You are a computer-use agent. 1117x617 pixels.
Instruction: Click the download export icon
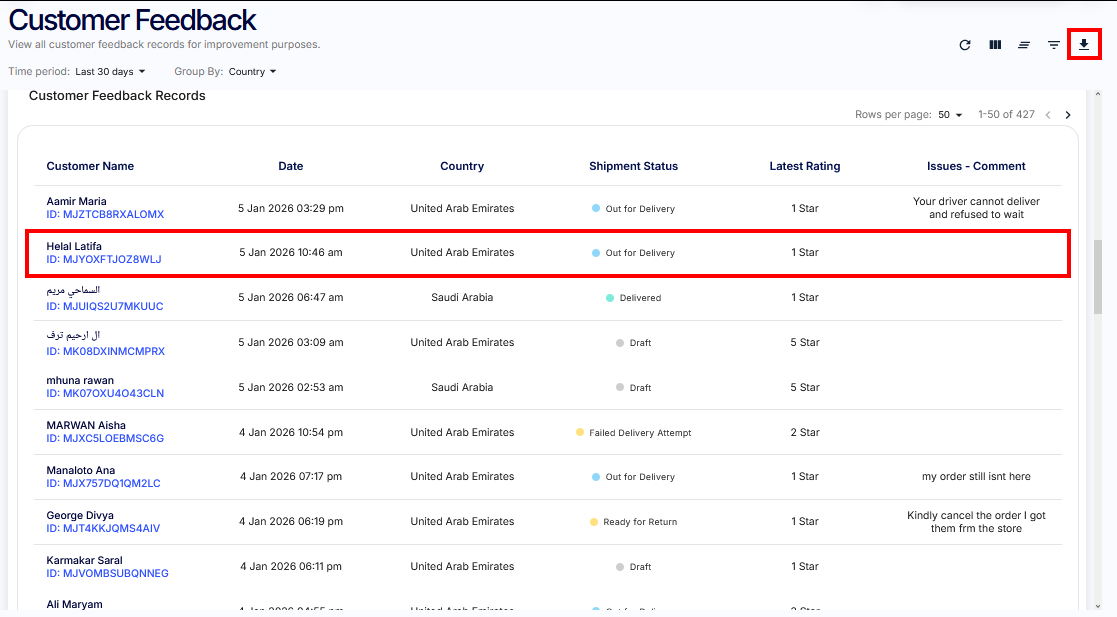pyautogui.click(x=1084, y=45)
